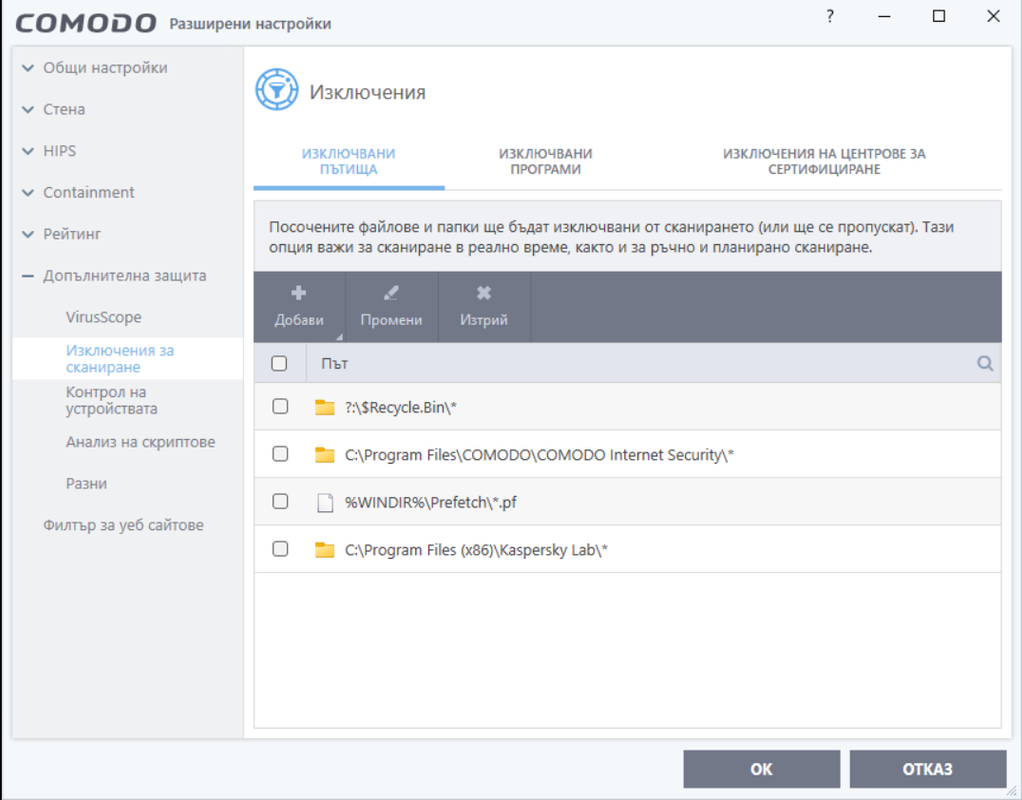The height and width of the screenshot is (800, 1022).
Task: Expand Общи настройки section chevron
Action: click(27, 68)
